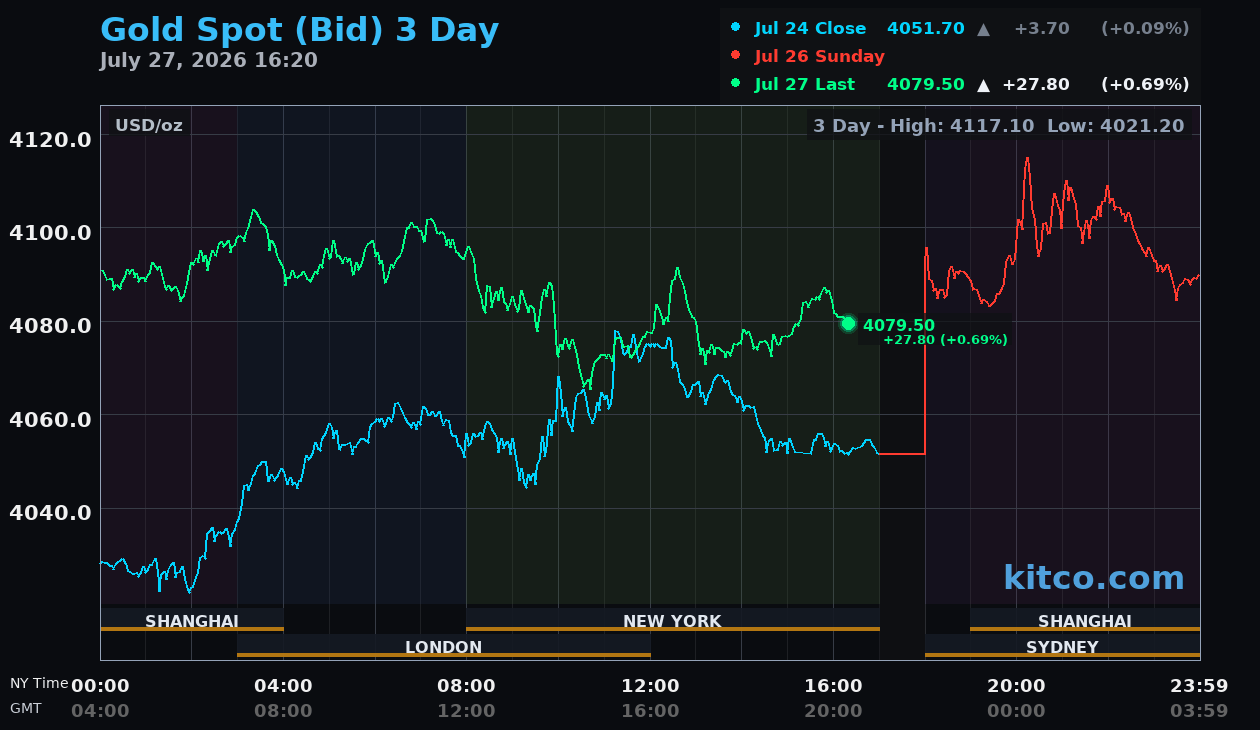
Task: Click the evening SHANGHAI session bar on the right
Action: pyautogui.click(x=1085, y=621)
